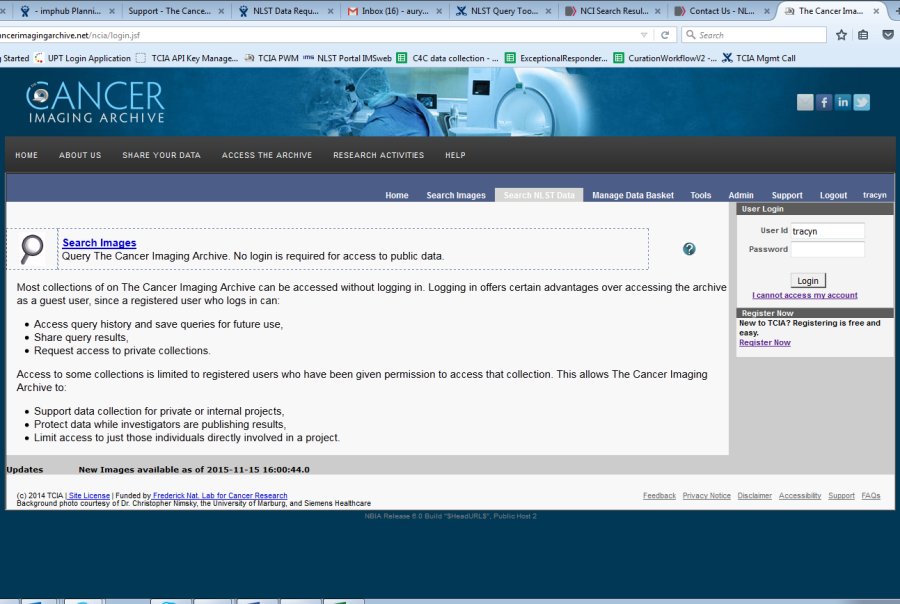
Task: Open the 'Search Images' heading link
Action: [99, 243]
